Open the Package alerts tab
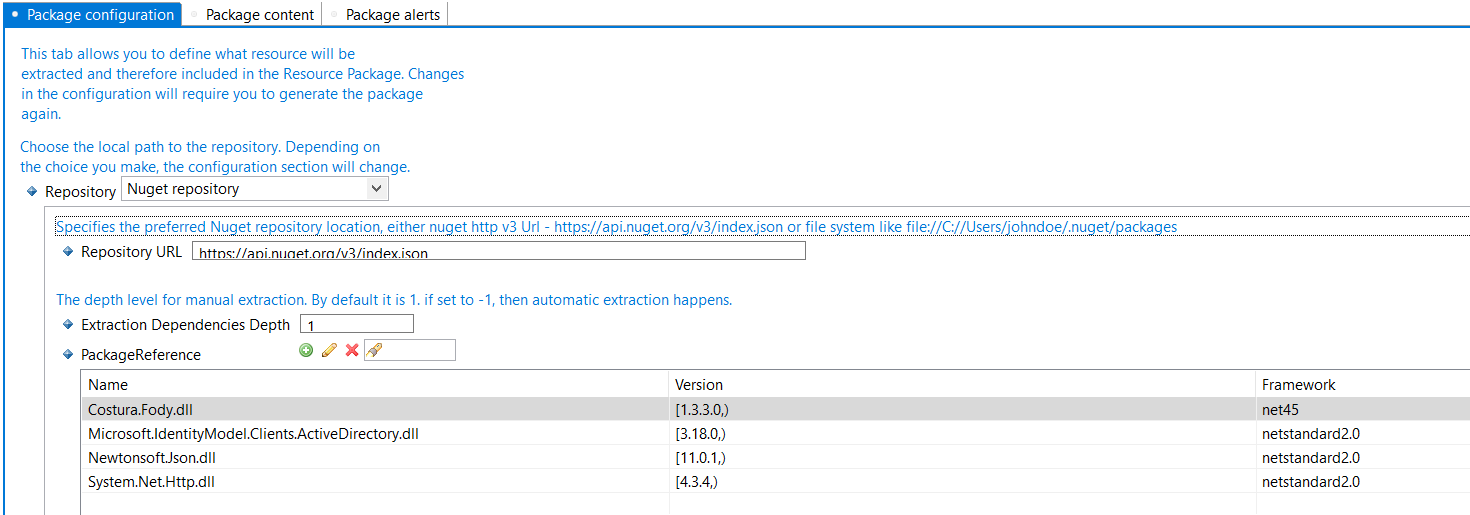The image size is (1470, 515). [x=393, y=15]
